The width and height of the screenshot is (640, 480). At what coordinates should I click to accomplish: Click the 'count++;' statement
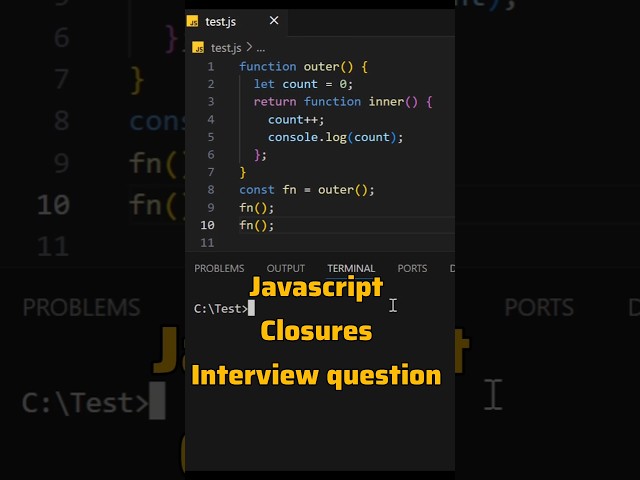click(x=296, y=120)
